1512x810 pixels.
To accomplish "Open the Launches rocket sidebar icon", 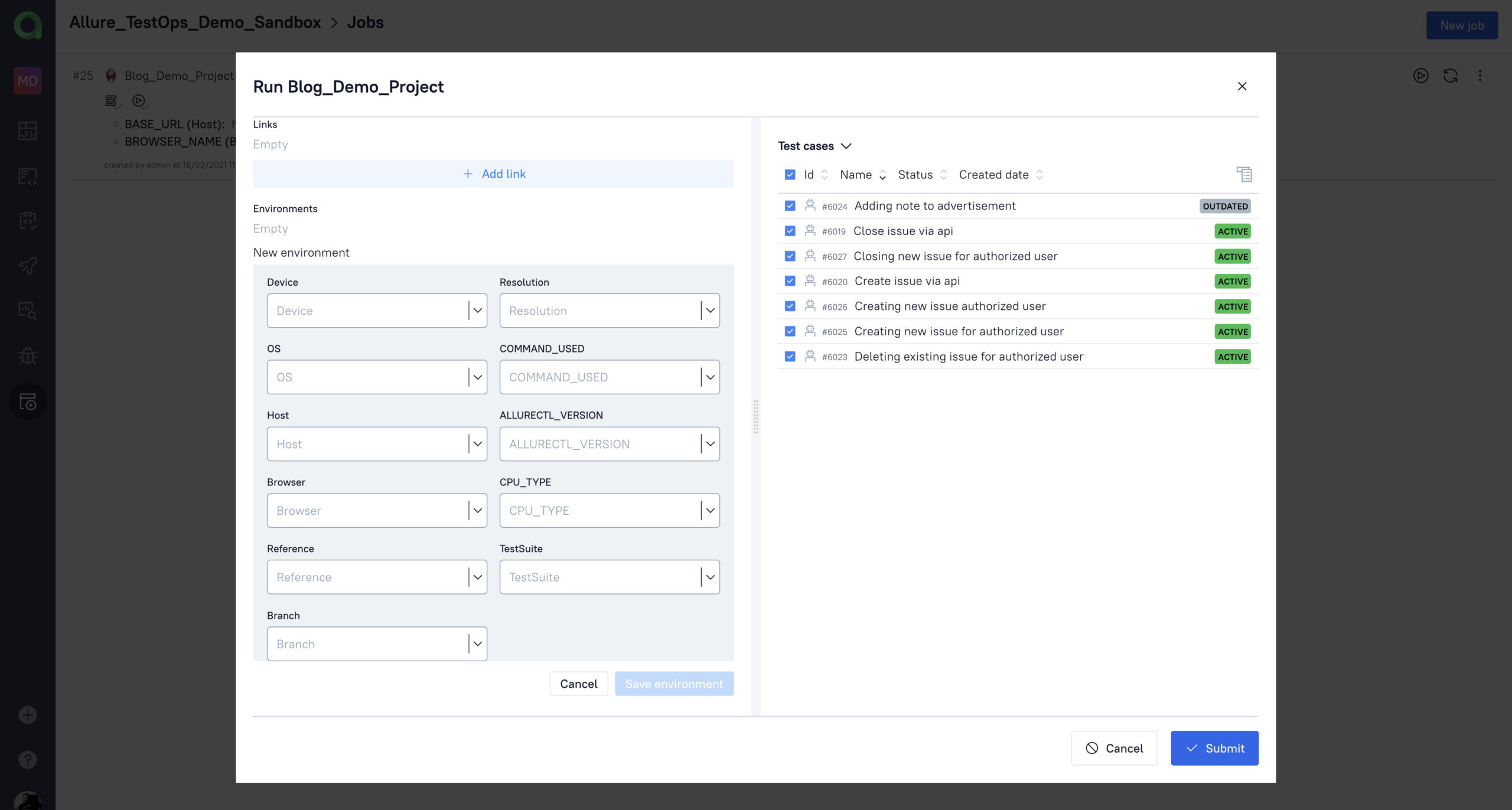I will click(x=27, y=266).
